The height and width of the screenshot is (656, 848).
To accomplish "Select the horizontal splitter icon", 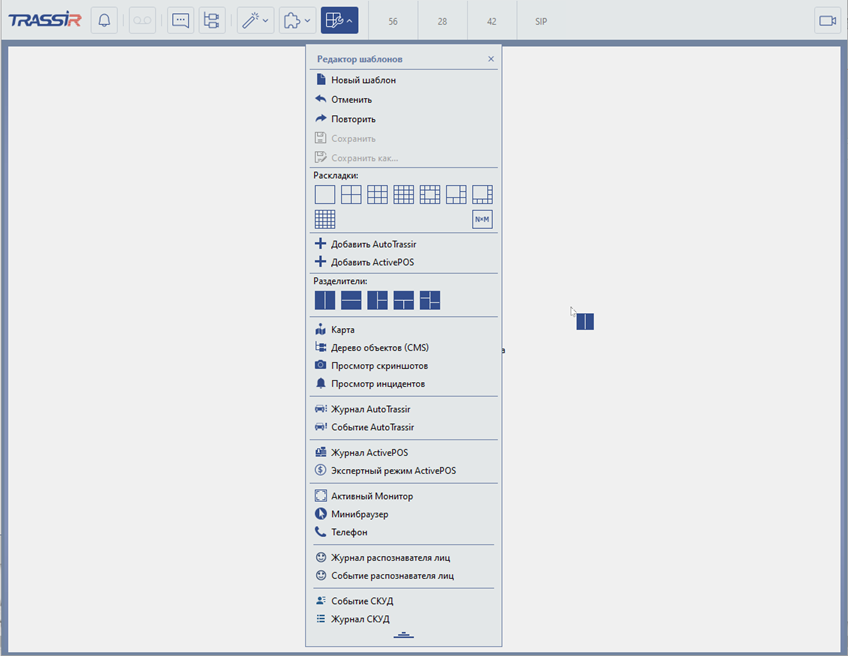I will point(351,300).
